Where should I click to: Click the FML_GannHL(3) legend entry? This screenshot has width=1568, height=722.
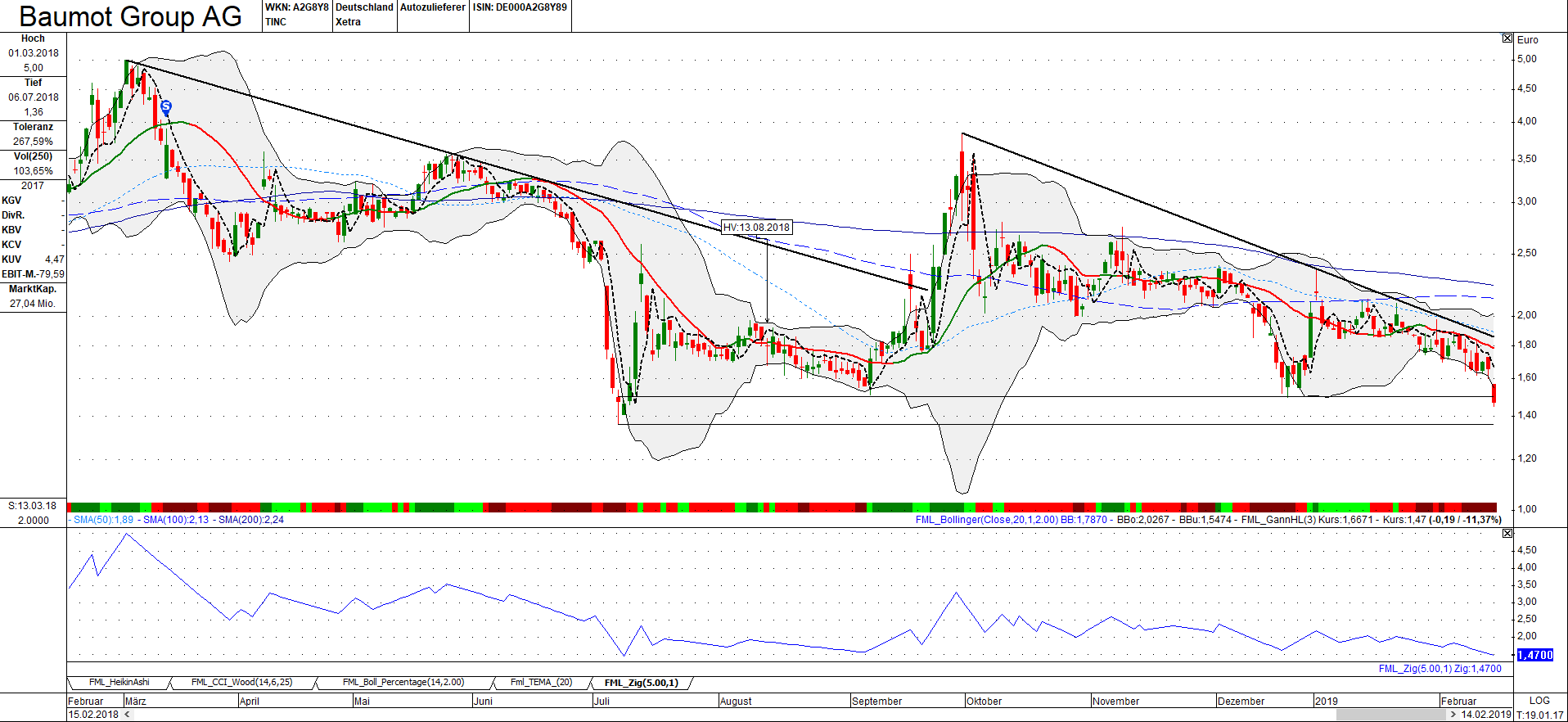coord(1277,520)
